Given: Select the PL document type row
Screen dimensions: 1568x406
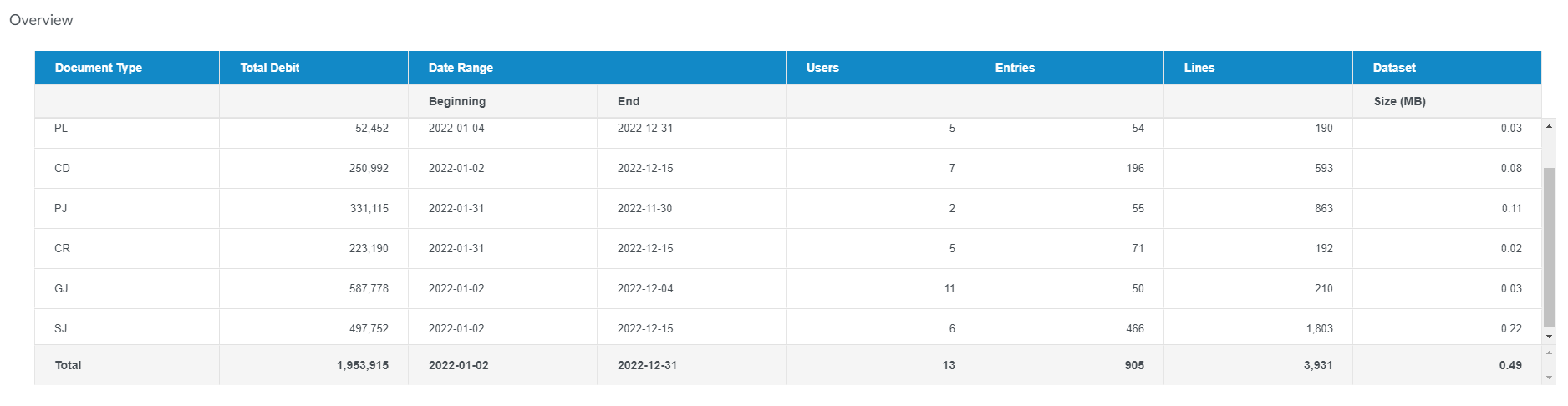Looking at the screenshot, I should [x=61, y=129].
